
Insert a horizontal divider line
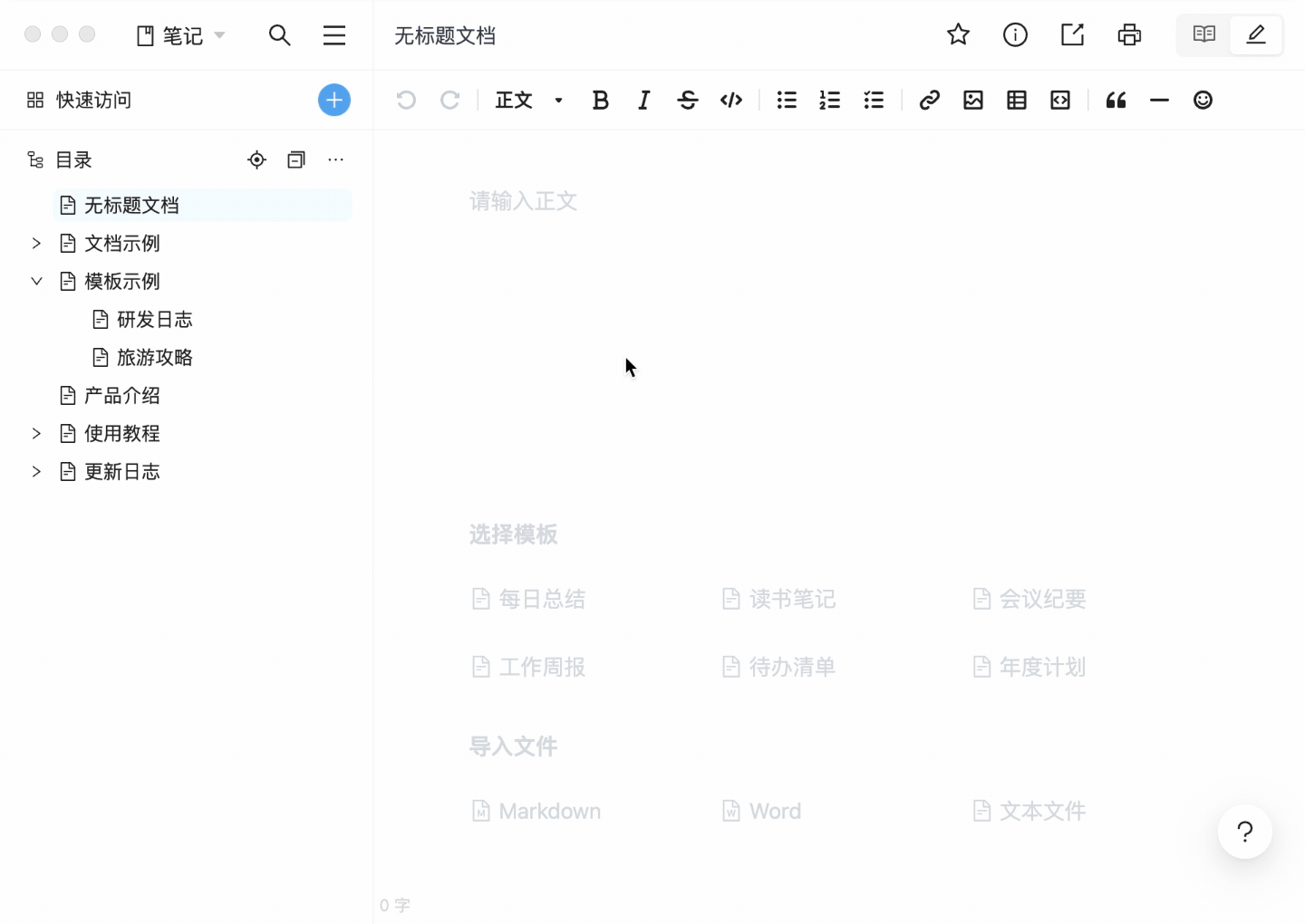click(1159, 100)
